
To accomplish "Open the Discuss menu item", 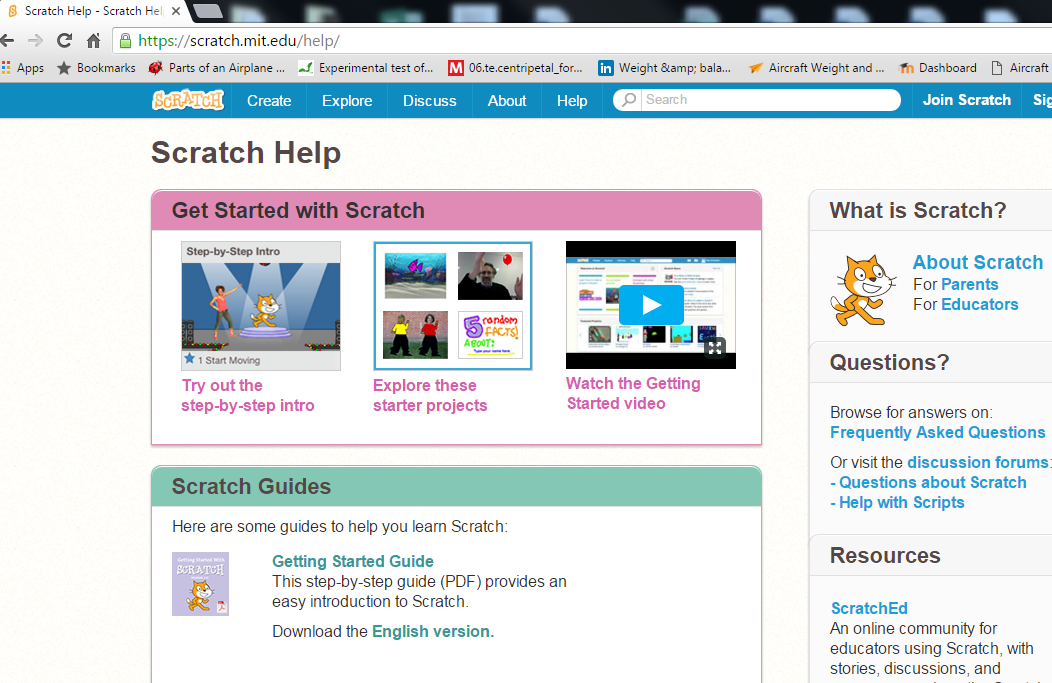I will [x=429, y=101].
